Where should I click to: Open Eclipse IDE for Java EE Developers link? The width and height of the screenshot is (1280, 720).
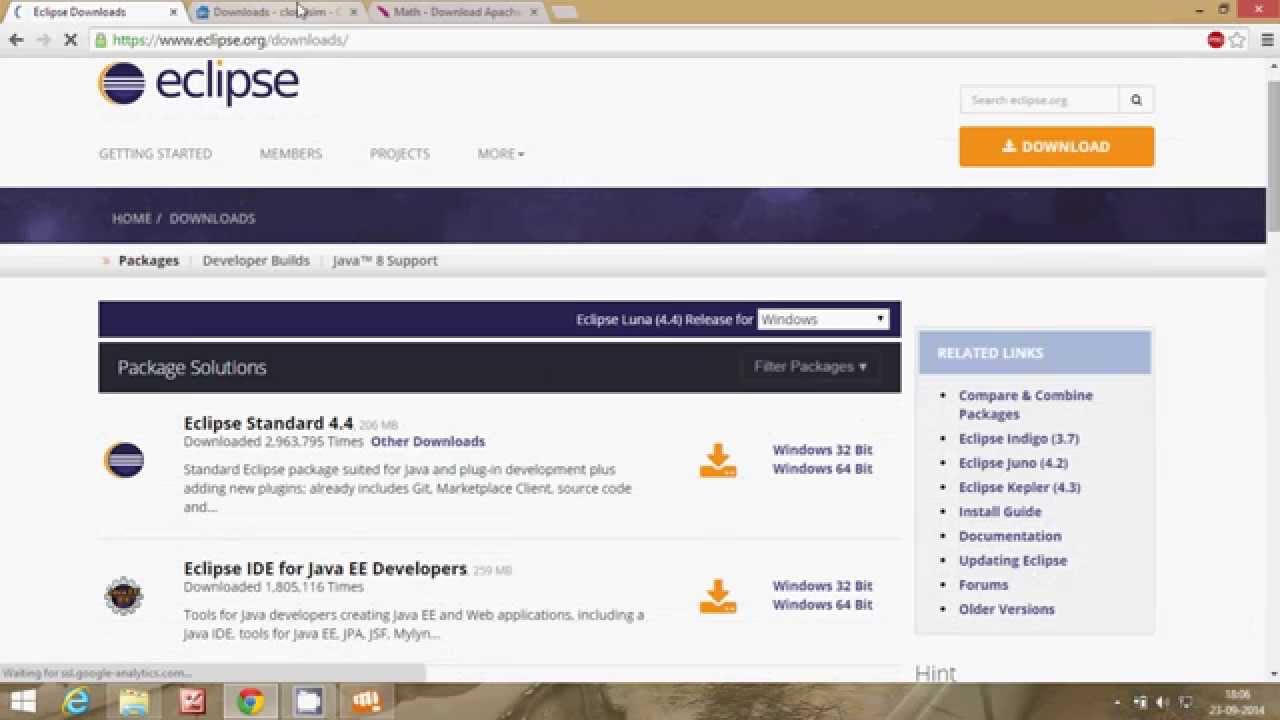pos(325,569)
